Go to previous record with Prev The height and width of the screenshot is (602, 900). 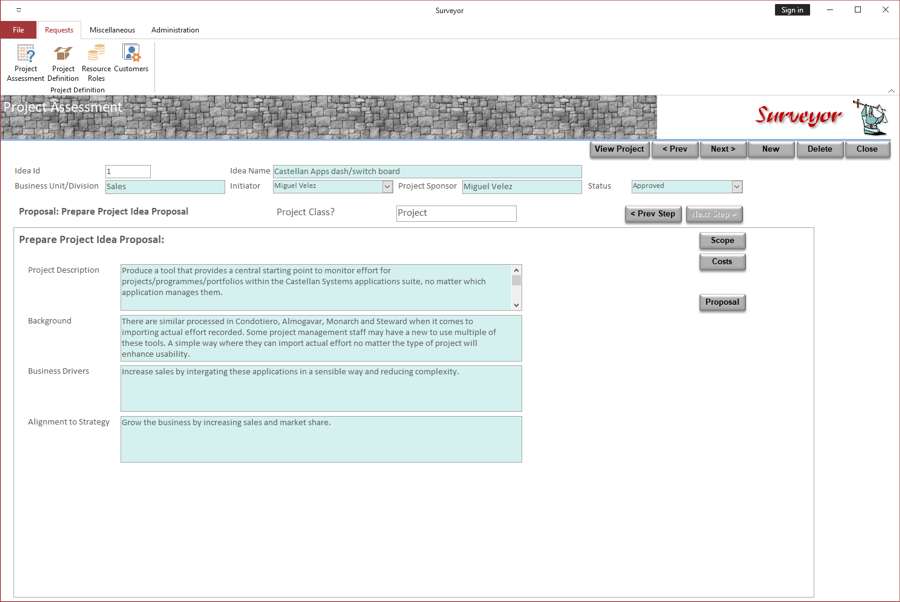click(675, 149)
